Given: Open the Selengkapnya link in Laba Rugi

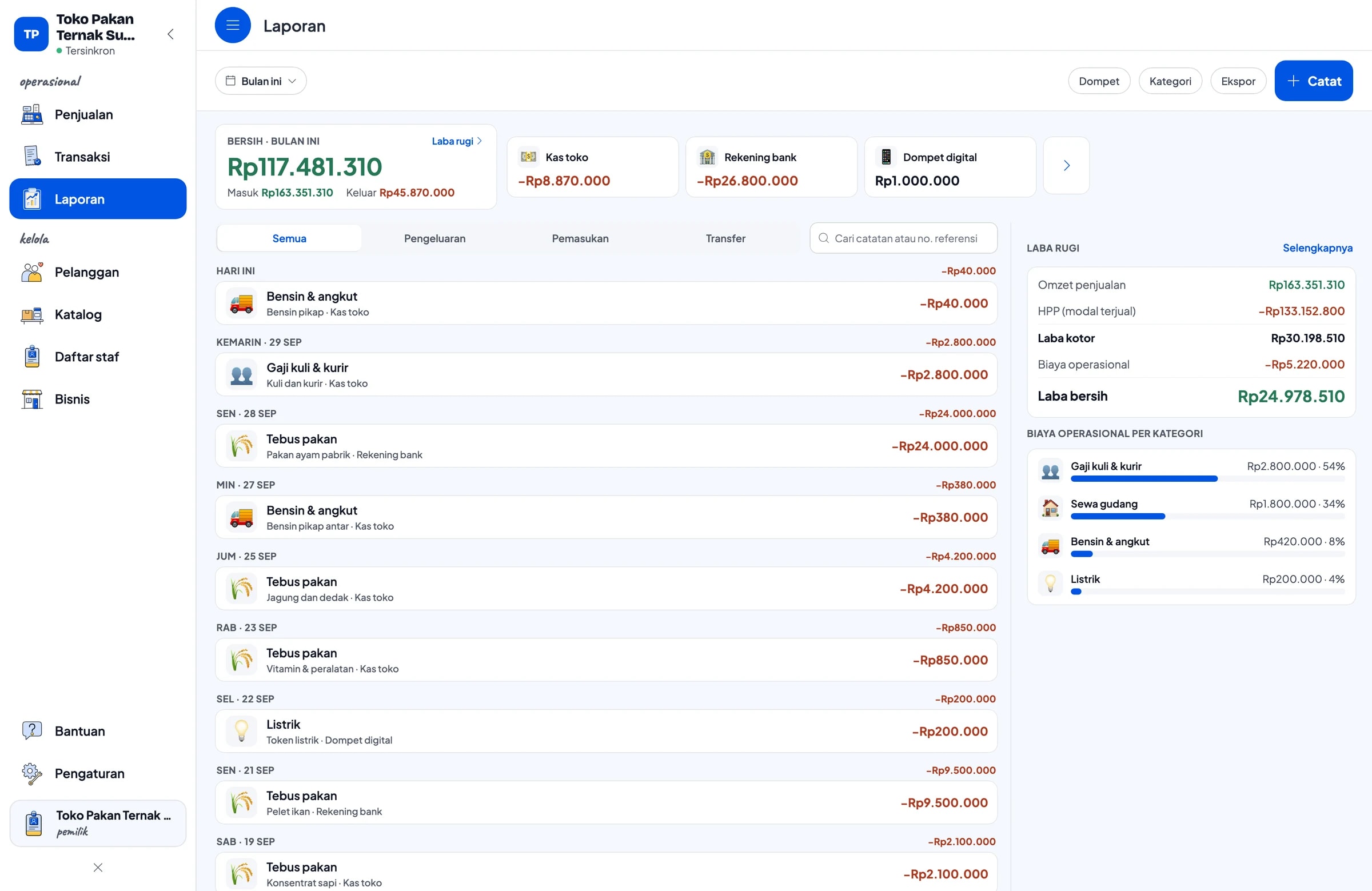Looking at the screenshot, I should coord(1317,248).
